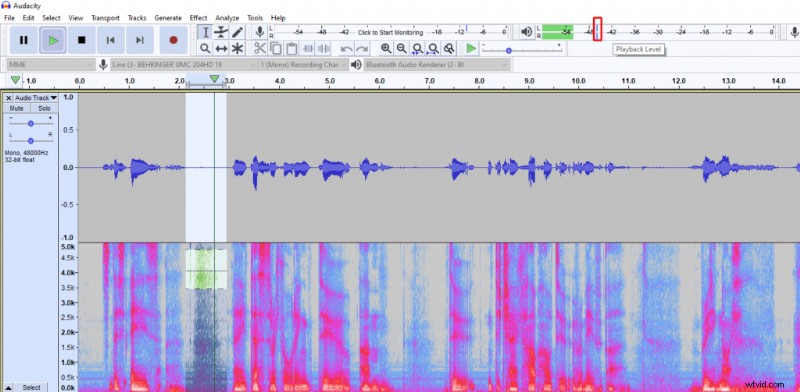800x392 pixels.
Task: Click the playback meter speaker icon
Action: click(x=527, y=32)
